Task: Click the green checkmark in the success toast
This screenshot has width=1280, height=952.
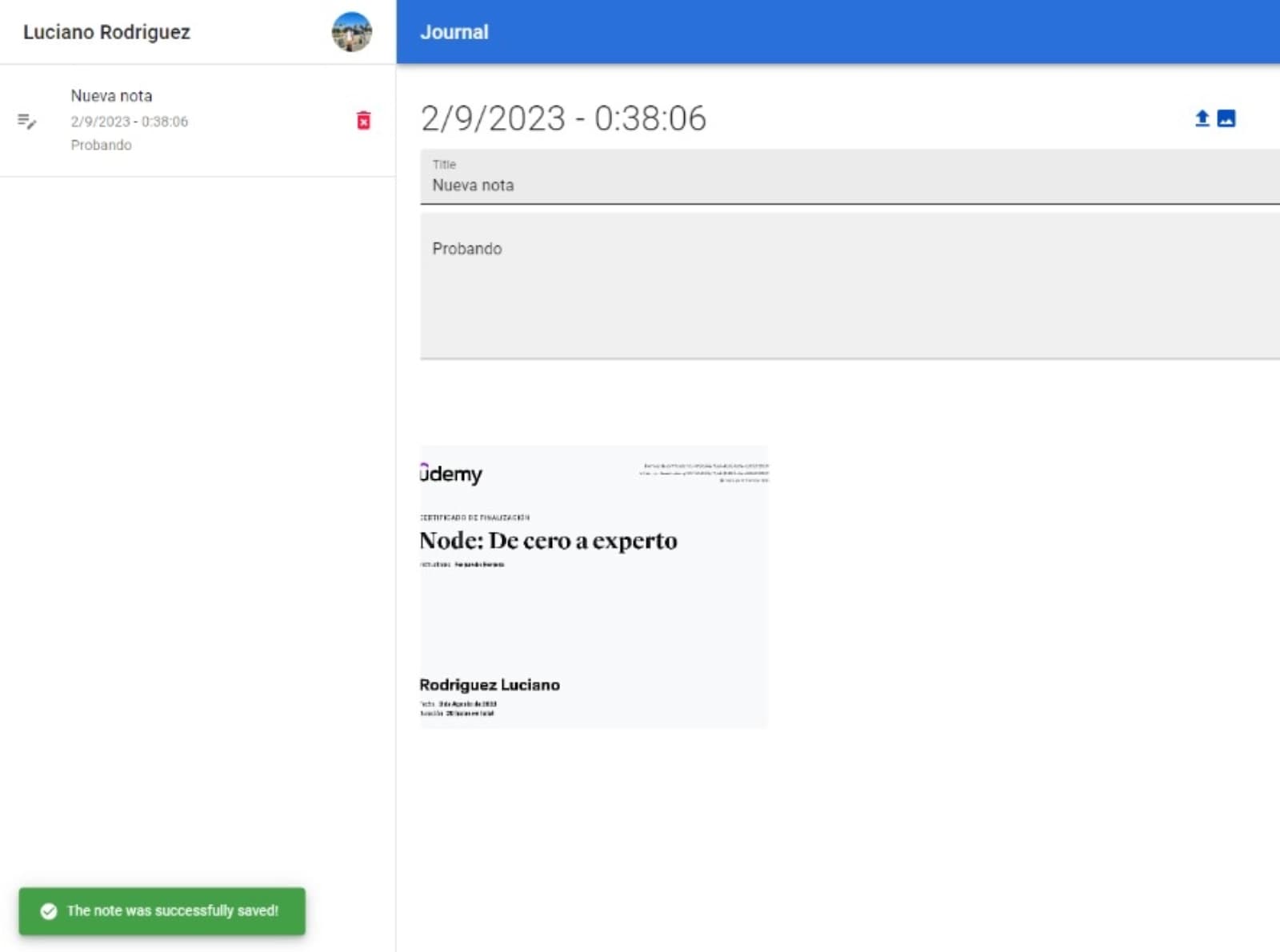Action: [x=50, y=910]
